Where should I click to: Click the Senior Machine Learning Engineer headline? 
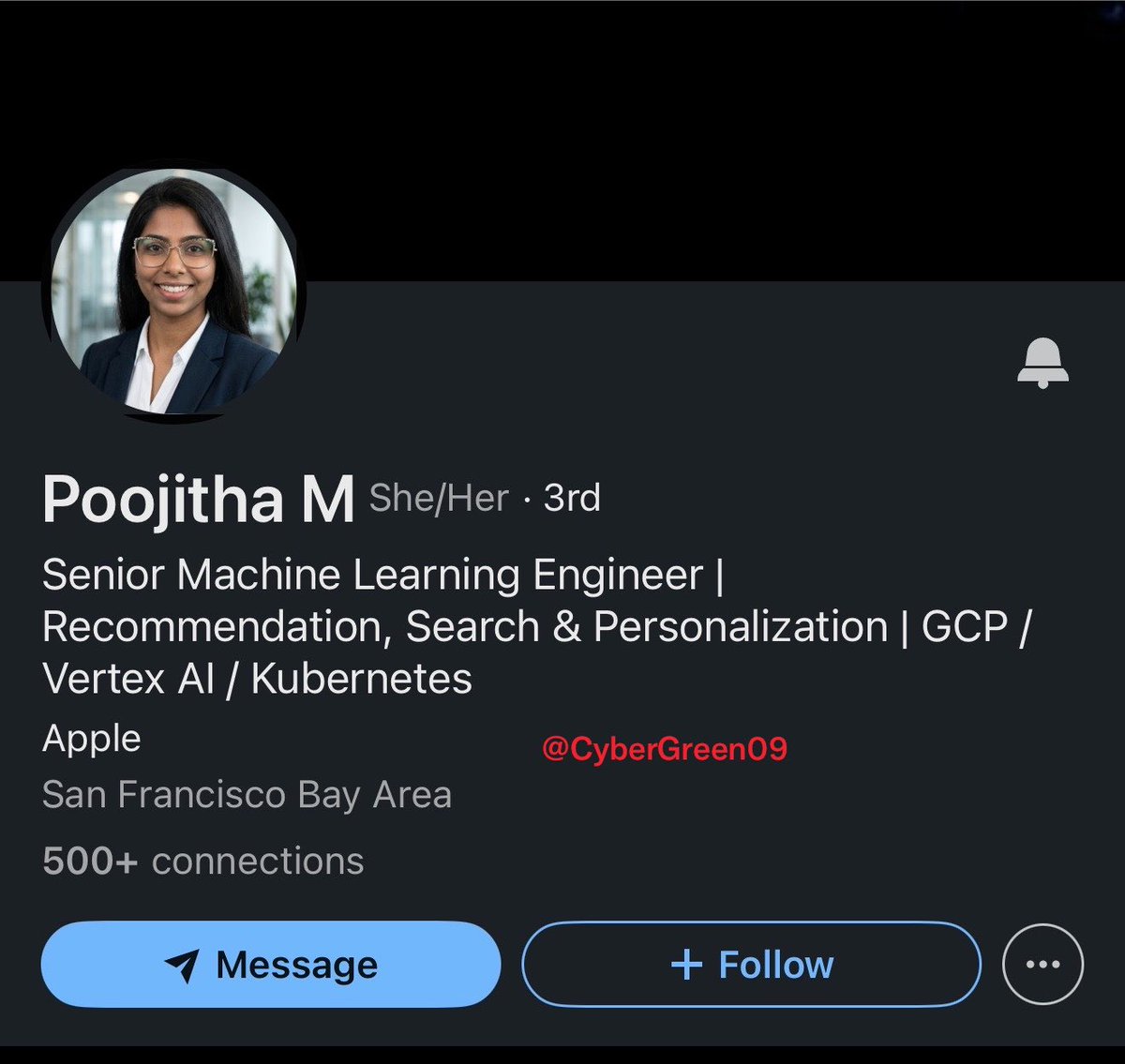pos(373,575)
